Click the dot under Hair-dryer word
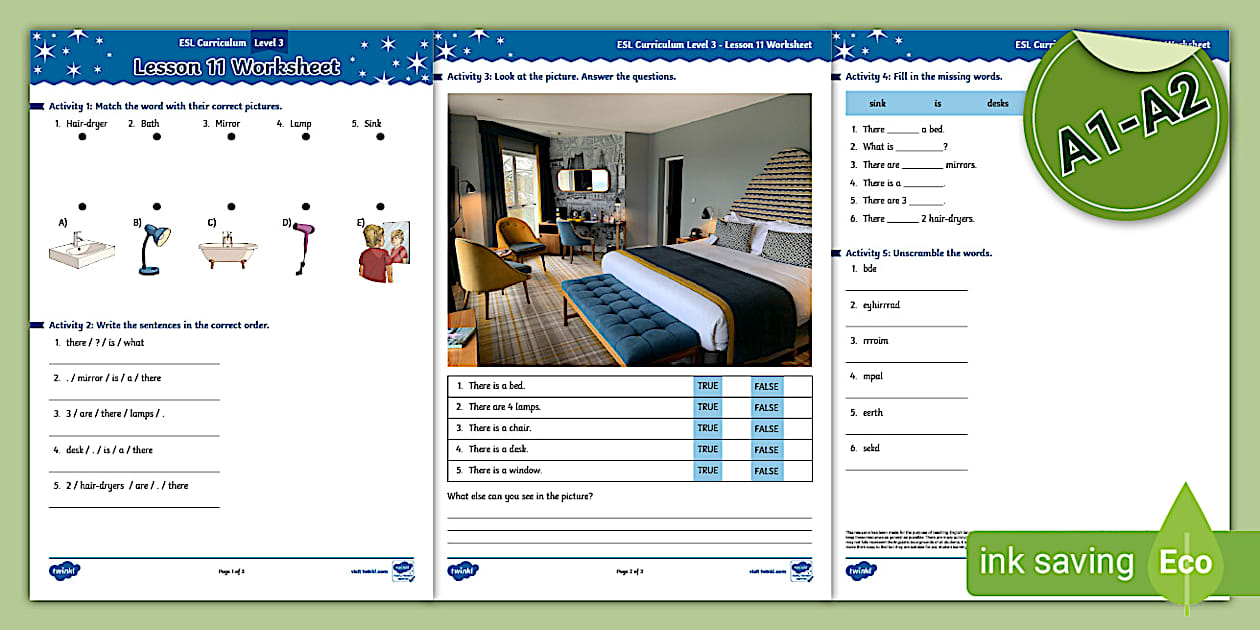Screen dimensions: 1260x630 click(x=82, y=138)
